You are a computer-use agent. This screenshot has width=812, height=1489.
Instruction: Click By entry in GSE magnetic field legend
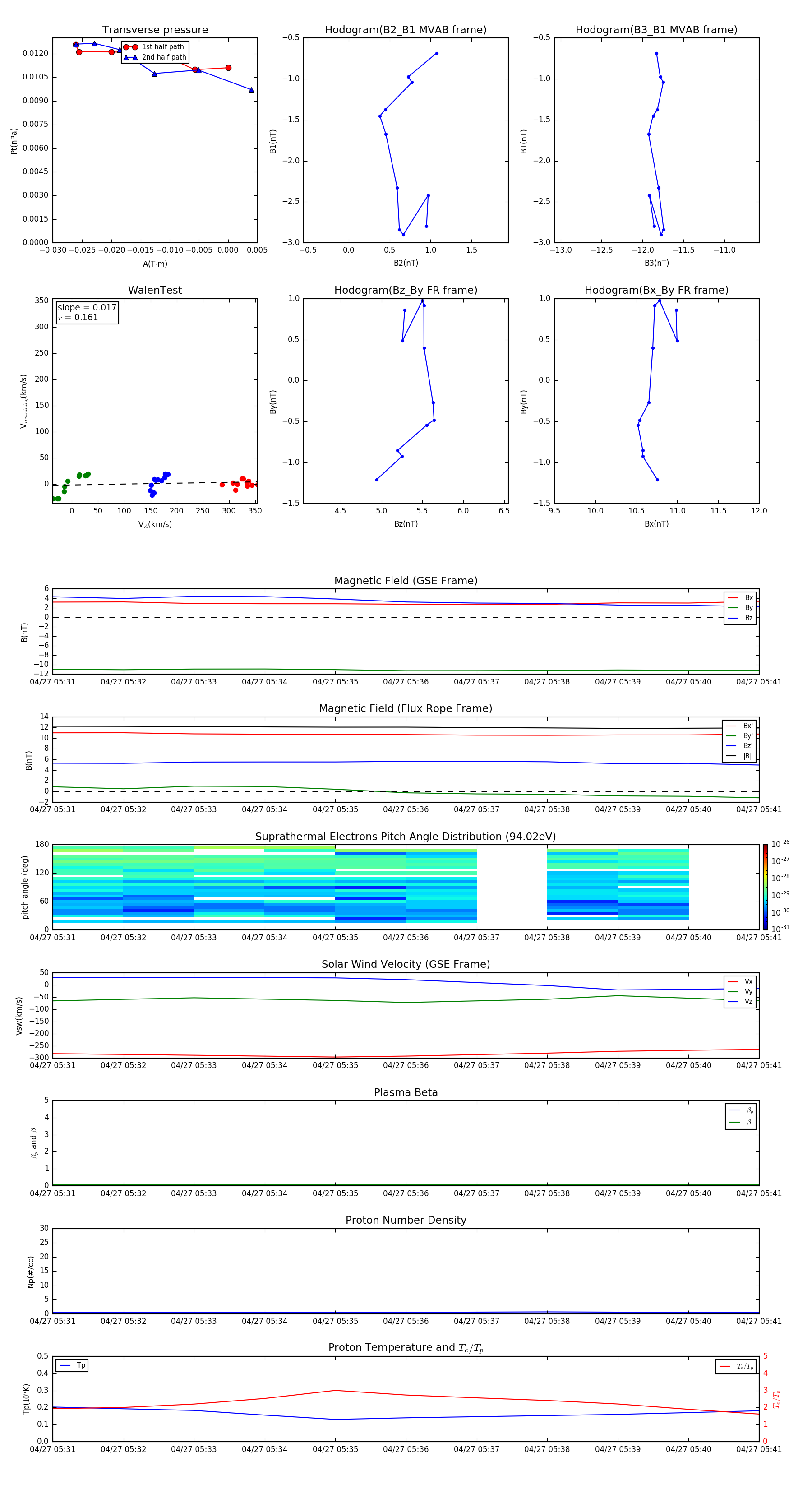(740, 608)
